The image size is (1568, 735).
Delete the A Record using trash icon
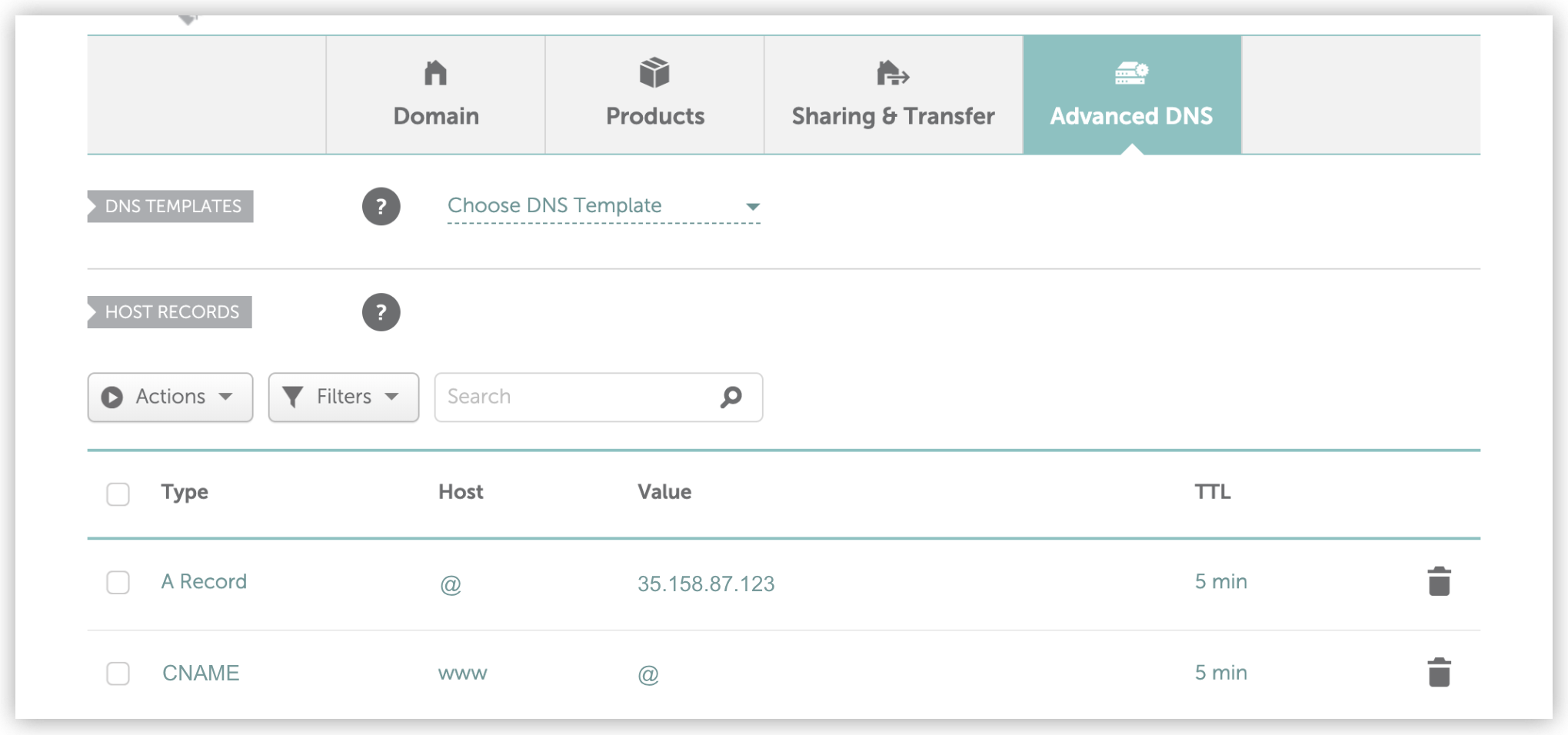[x=1439, y=582]
